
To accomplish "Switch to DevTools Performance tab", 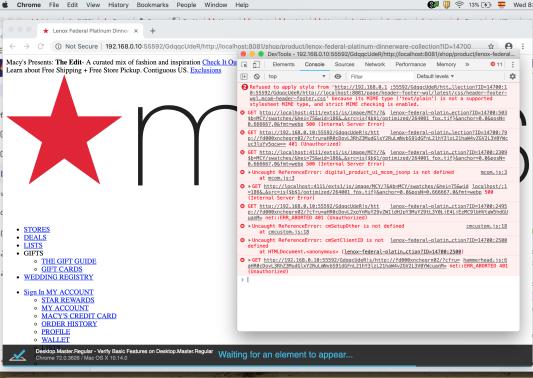I will 411,64.
